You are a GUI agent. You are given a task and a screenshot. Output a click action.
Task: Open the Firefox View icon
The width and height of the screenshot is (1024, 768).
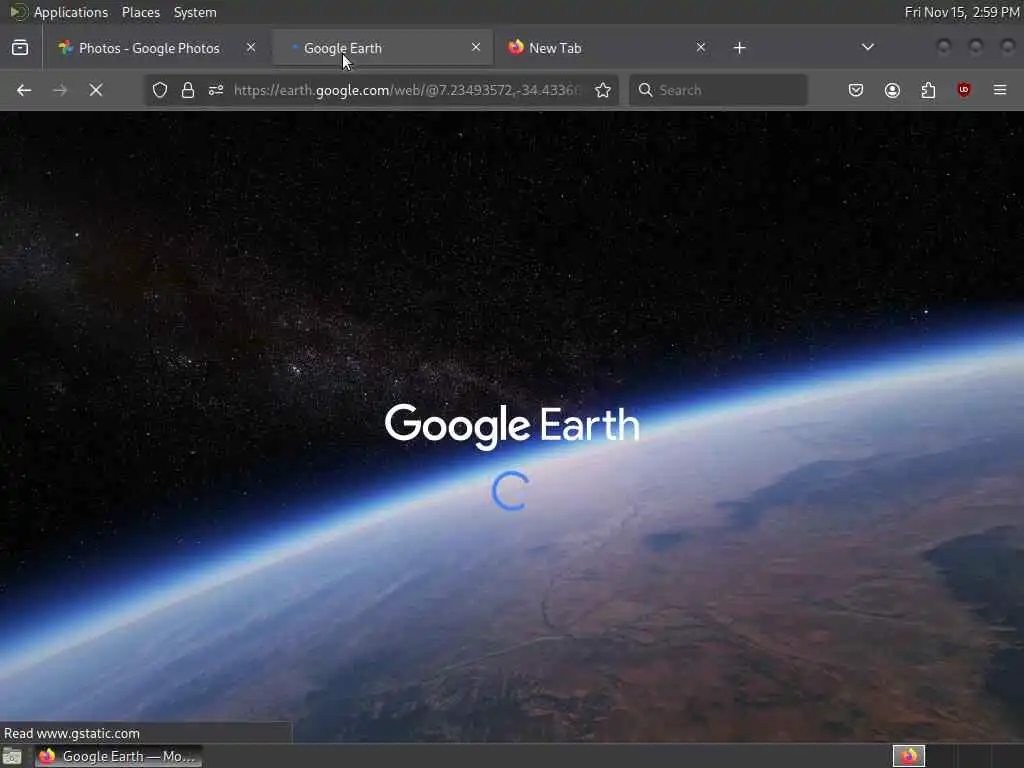[x=20, y=48]
